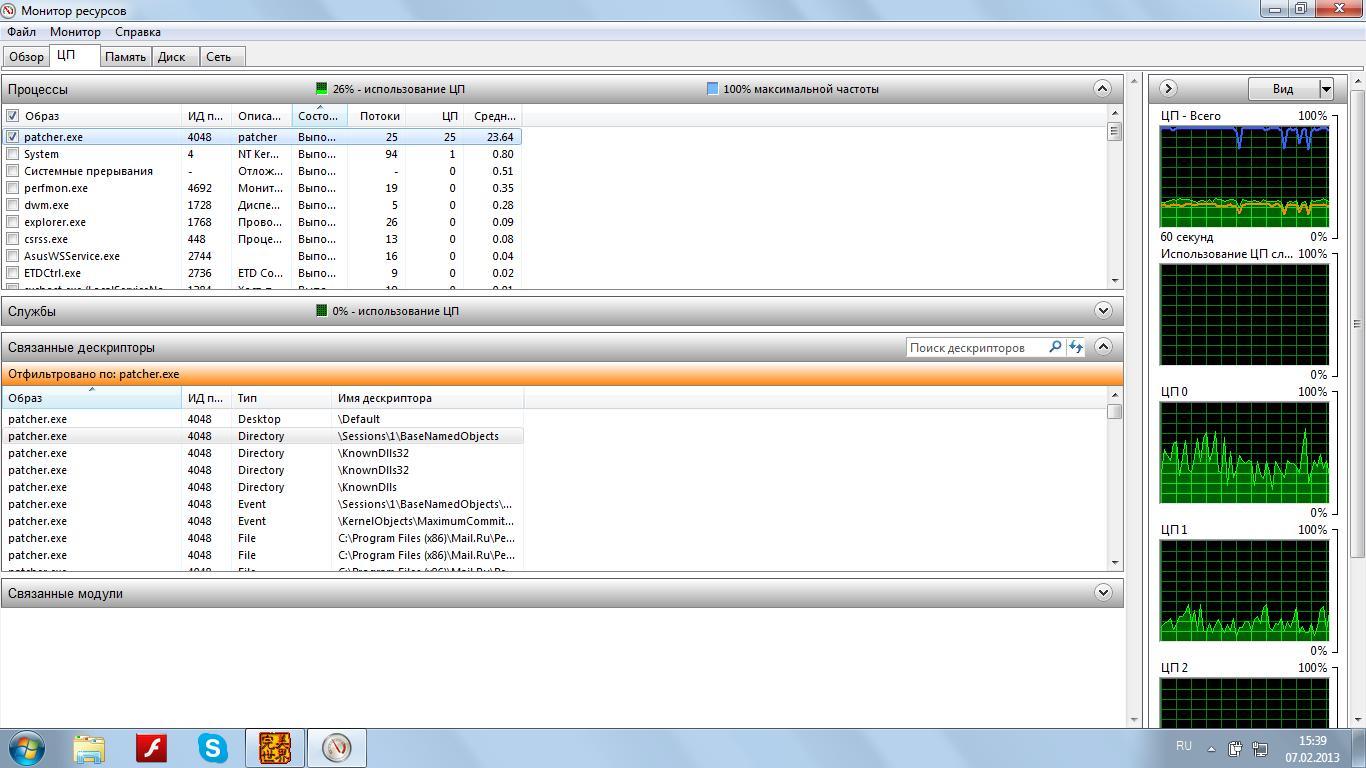Collapse the graphs pane with arrow button
This screenshot has width=1366, height=768.
pyautogui.click(x=1167, y=89)
